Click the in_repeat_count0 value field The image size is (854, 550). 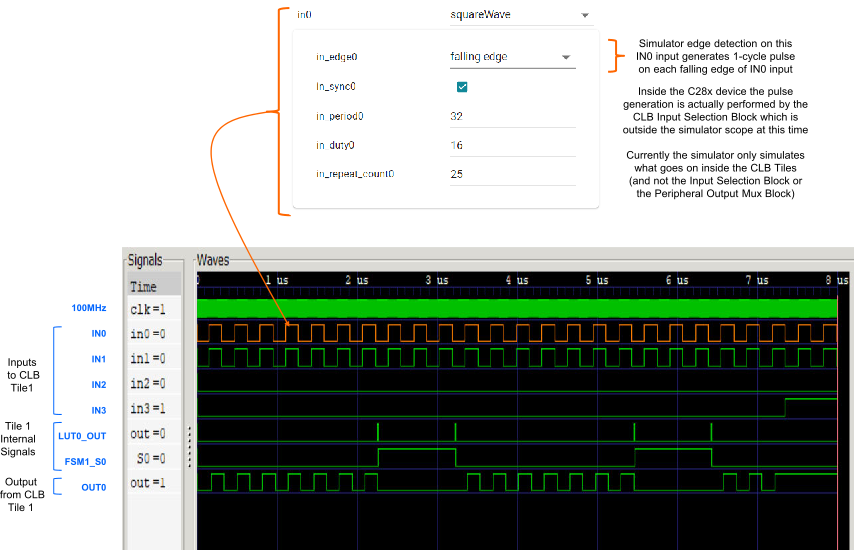(512, 174)
